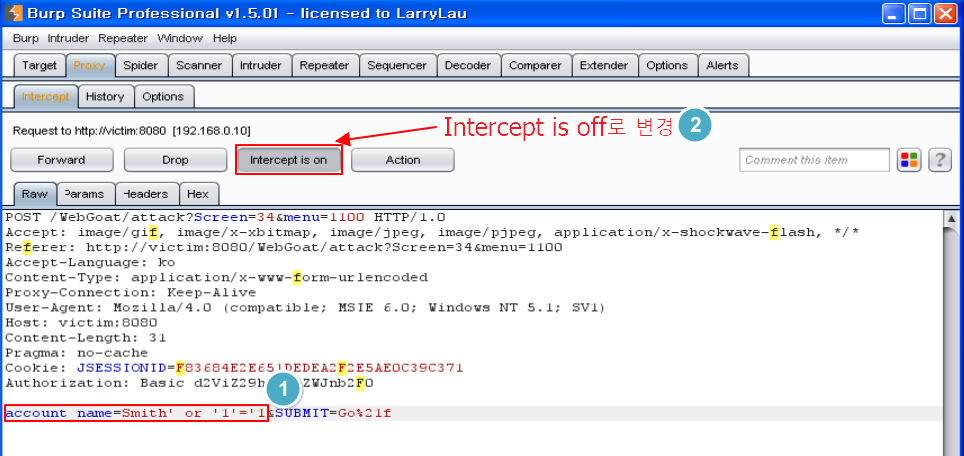Click the help question mark icon
The image size is (964, 456).
pos(939,160)
